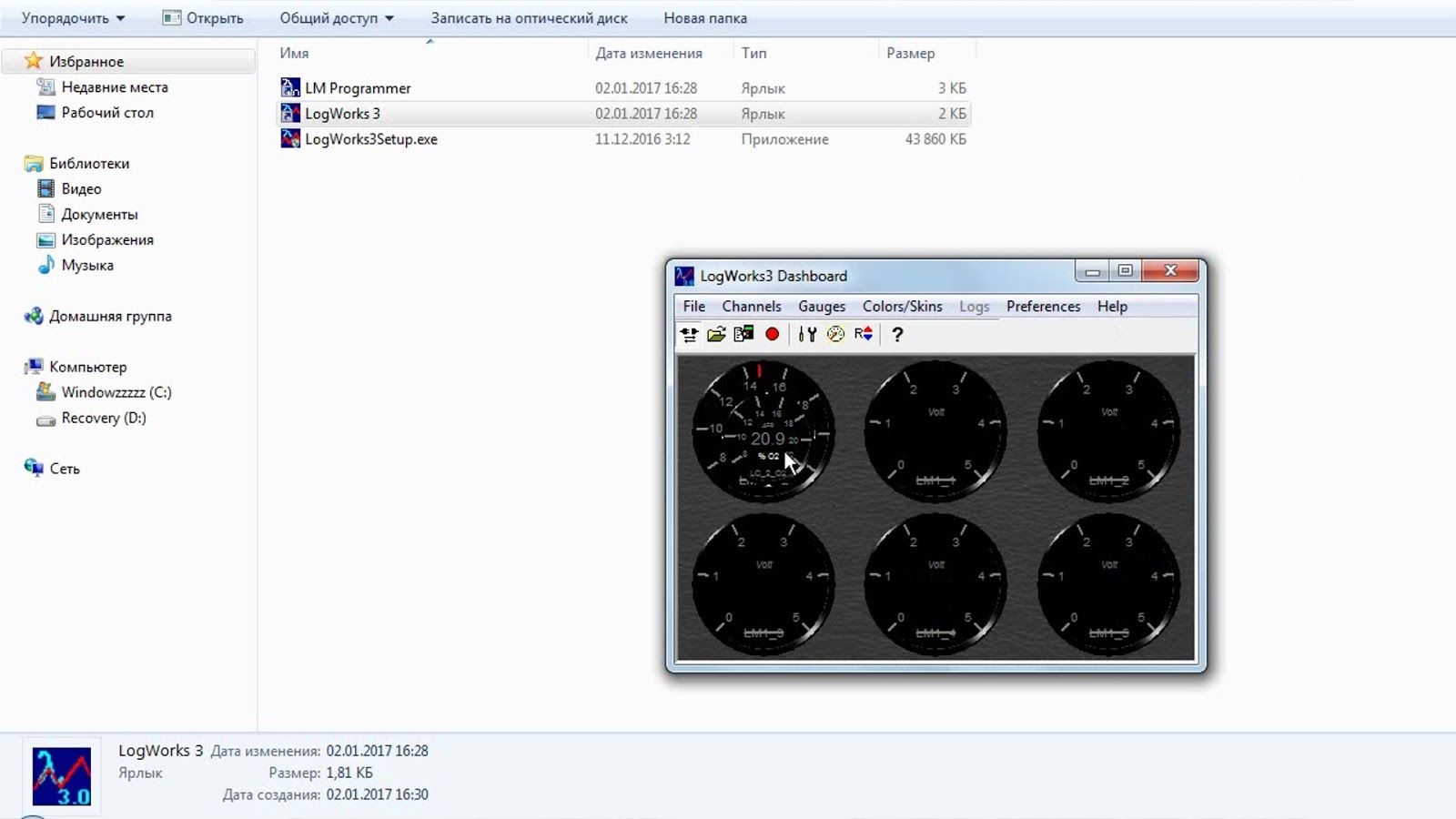Open the Общий доступ dropdown
The image size is (1456, 819).
337,18
